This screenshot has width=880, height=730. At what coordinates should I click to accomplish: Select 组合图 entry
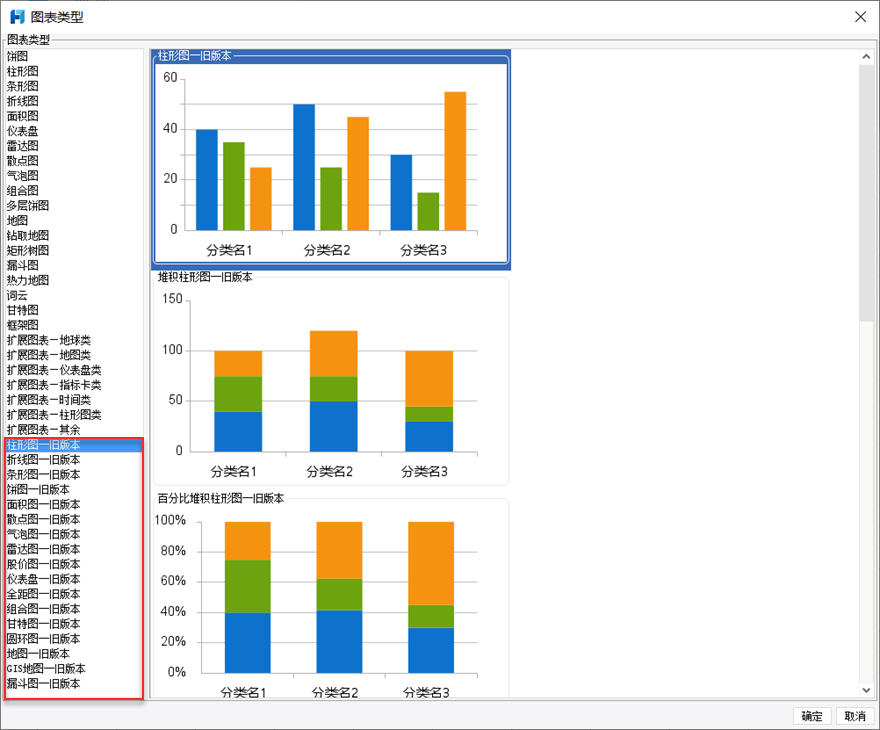tap(22, 191)
